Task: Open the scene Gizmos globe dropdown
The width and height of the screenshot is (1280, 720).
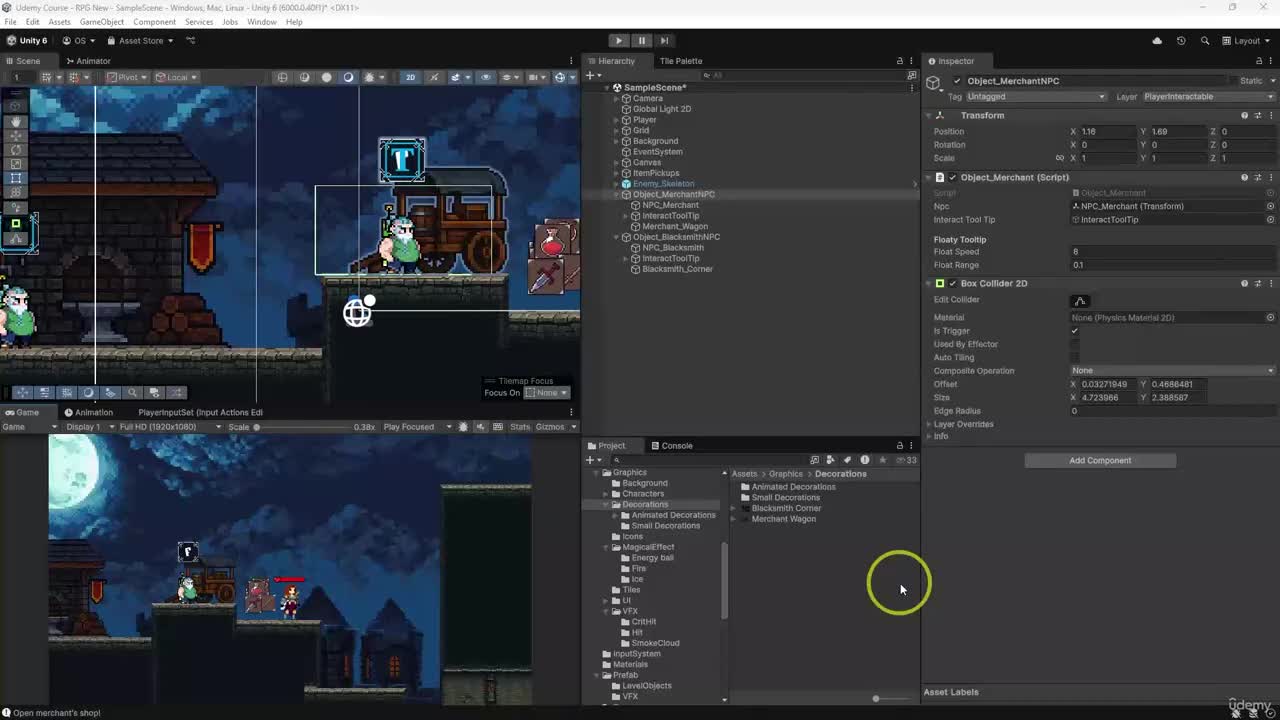Action: (x=563, y=77)
